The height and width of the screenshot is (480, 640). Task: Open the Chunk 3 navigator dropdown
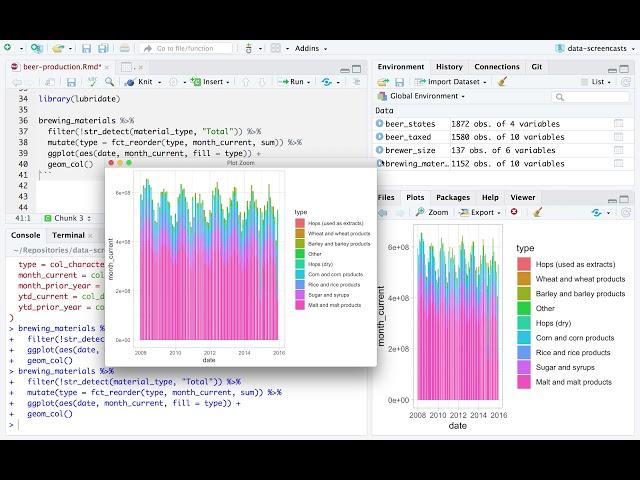pos(67,218)
